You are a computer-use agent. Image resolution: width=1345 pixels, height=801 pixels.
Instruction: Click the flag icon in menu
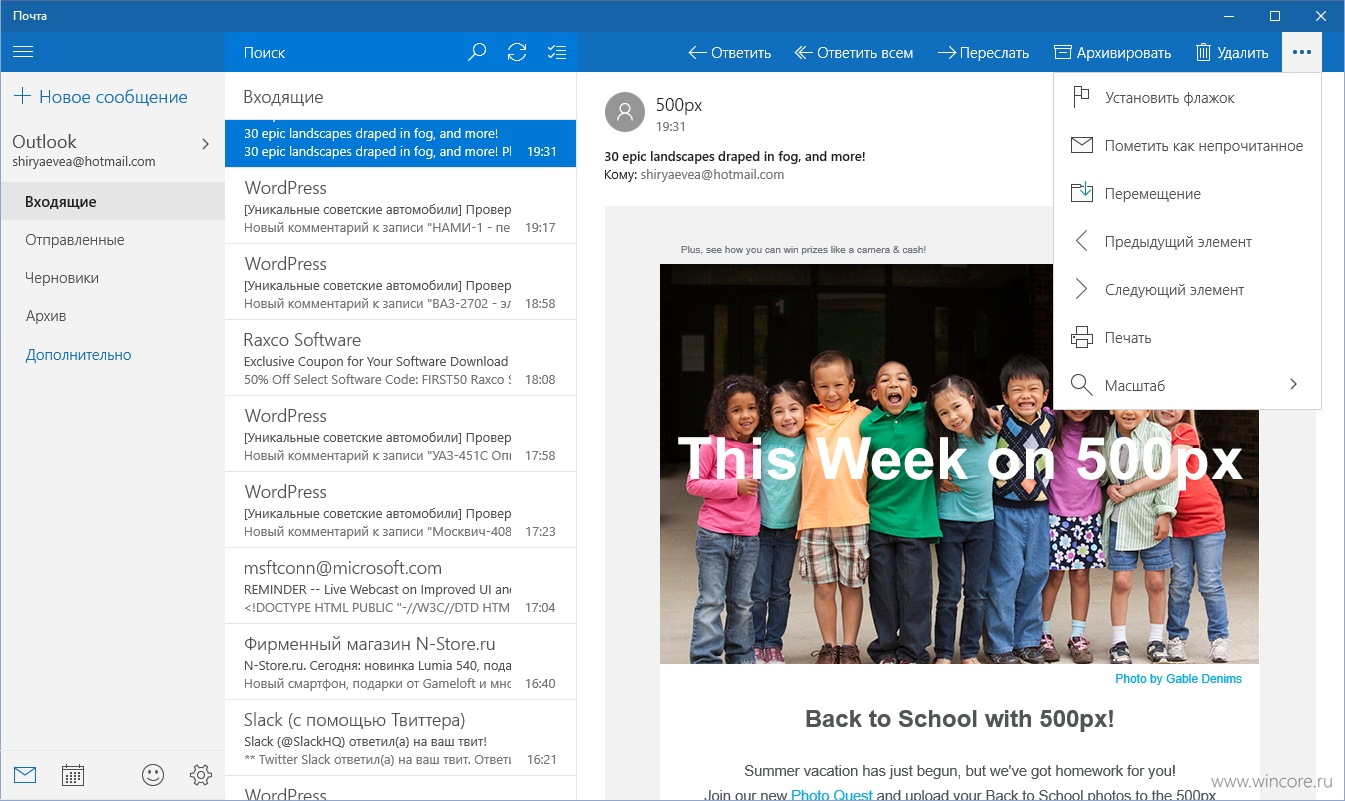point(1081,97)
